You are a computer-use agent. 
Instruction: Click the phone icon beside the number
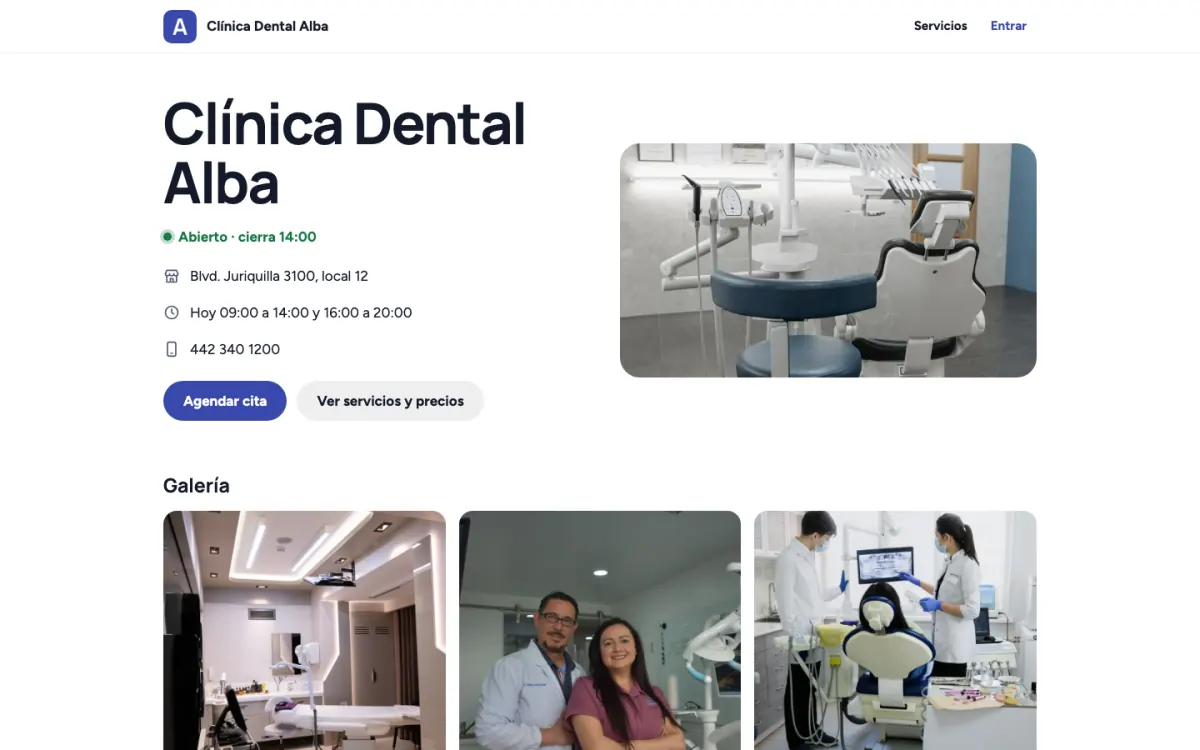(171, 349)
